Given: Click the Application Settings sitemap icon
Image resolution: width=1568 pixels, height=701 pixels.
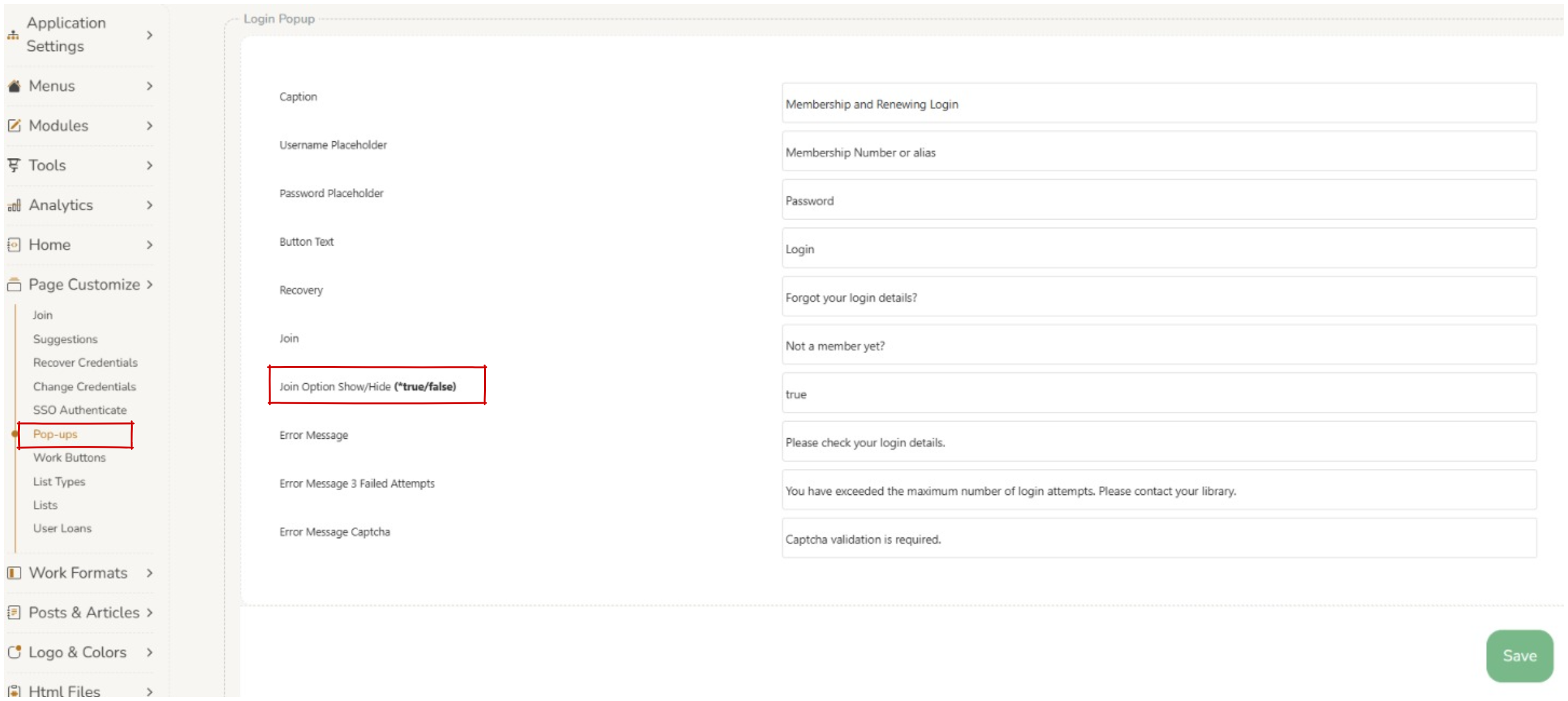Looking at the screenshot, I should point(13,35).
